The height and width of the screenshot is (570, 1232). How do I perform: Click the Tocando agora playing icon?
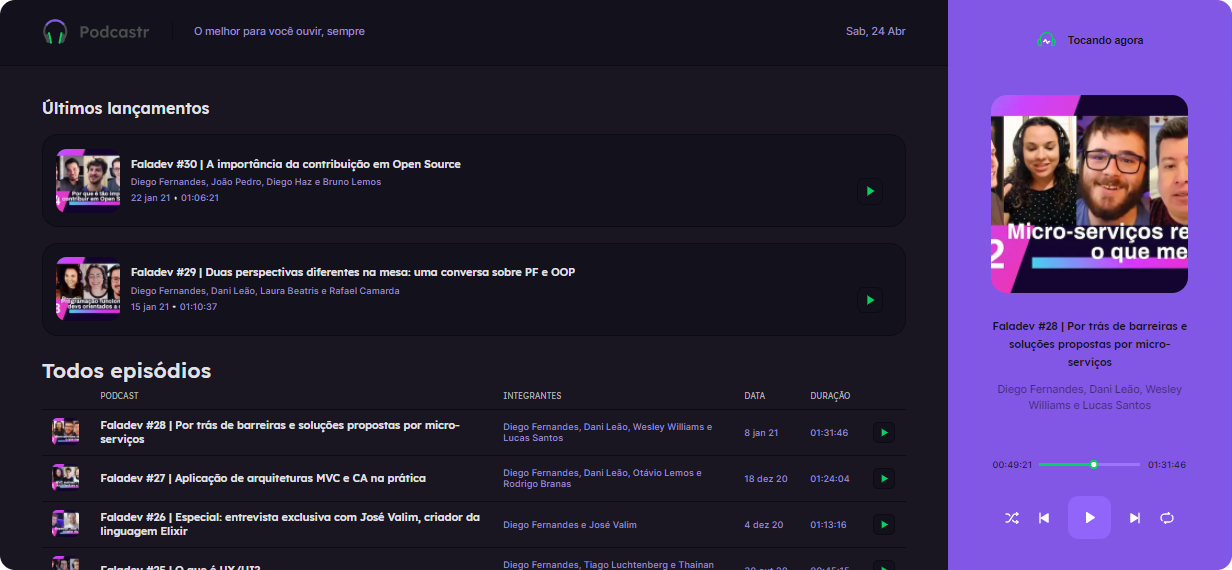click(x=1046, y=41)
